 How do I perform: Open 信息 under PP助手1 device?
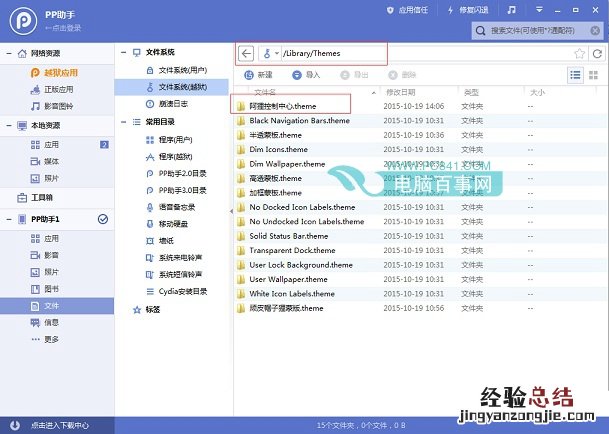pos(45,322)
